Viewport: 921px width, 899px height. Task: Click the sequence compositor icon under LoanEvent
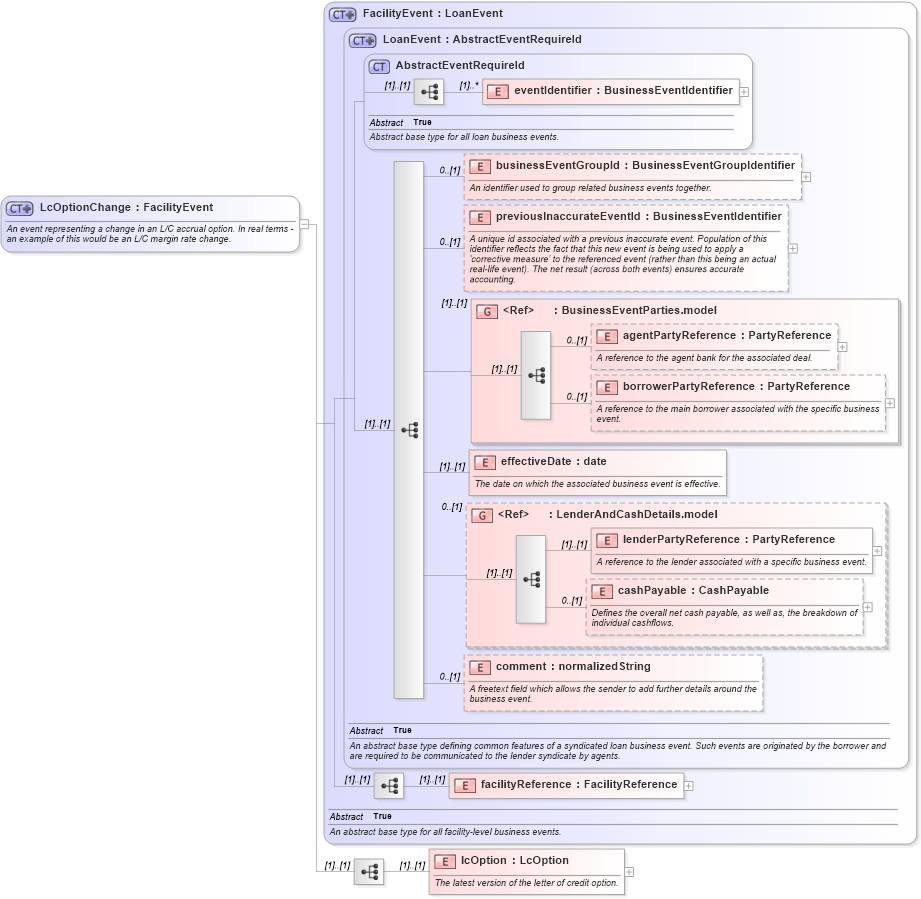coord(408,428)
